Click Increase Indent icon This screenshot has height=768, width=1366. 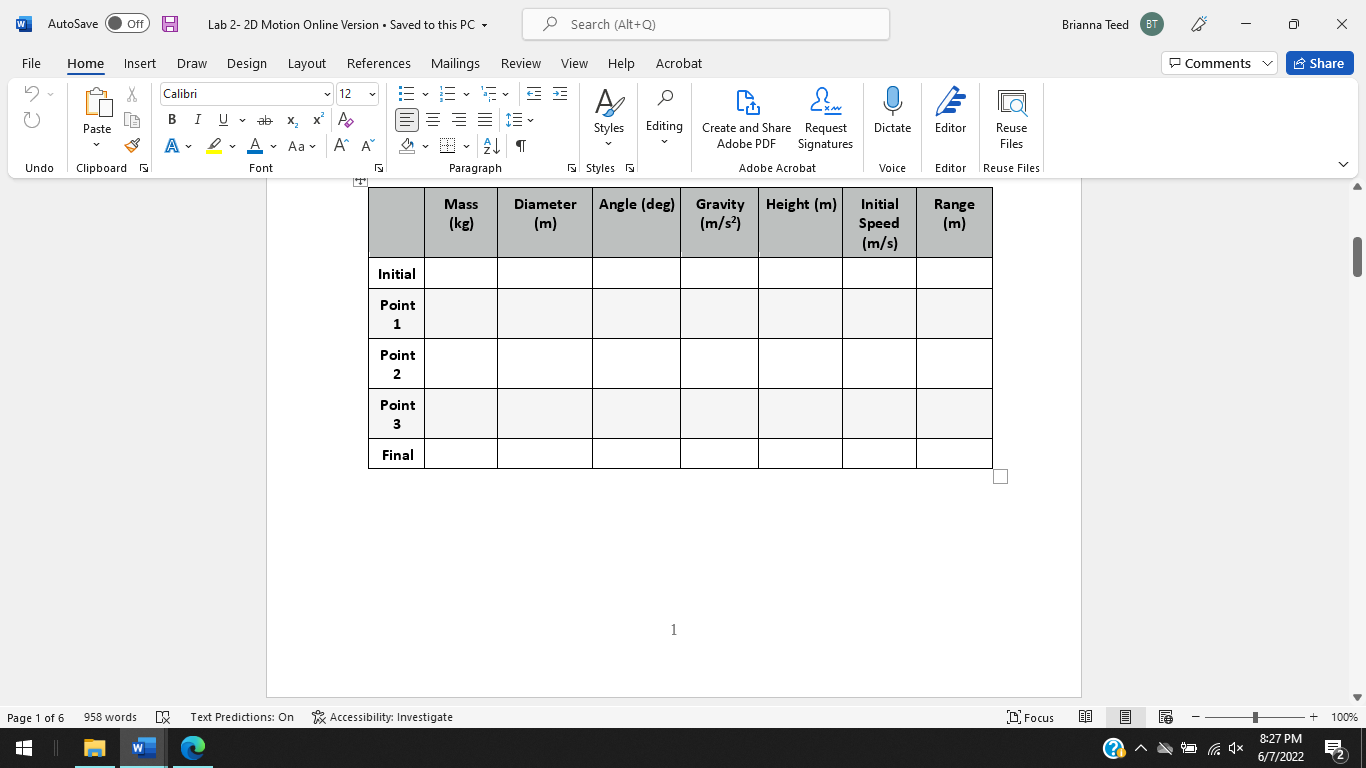tap(560, 94)
